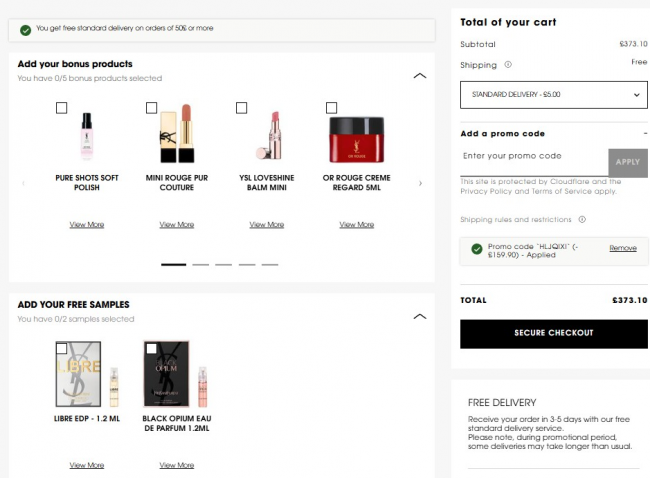Click info icon beside shipping rules and restrictions

point(582,219)
